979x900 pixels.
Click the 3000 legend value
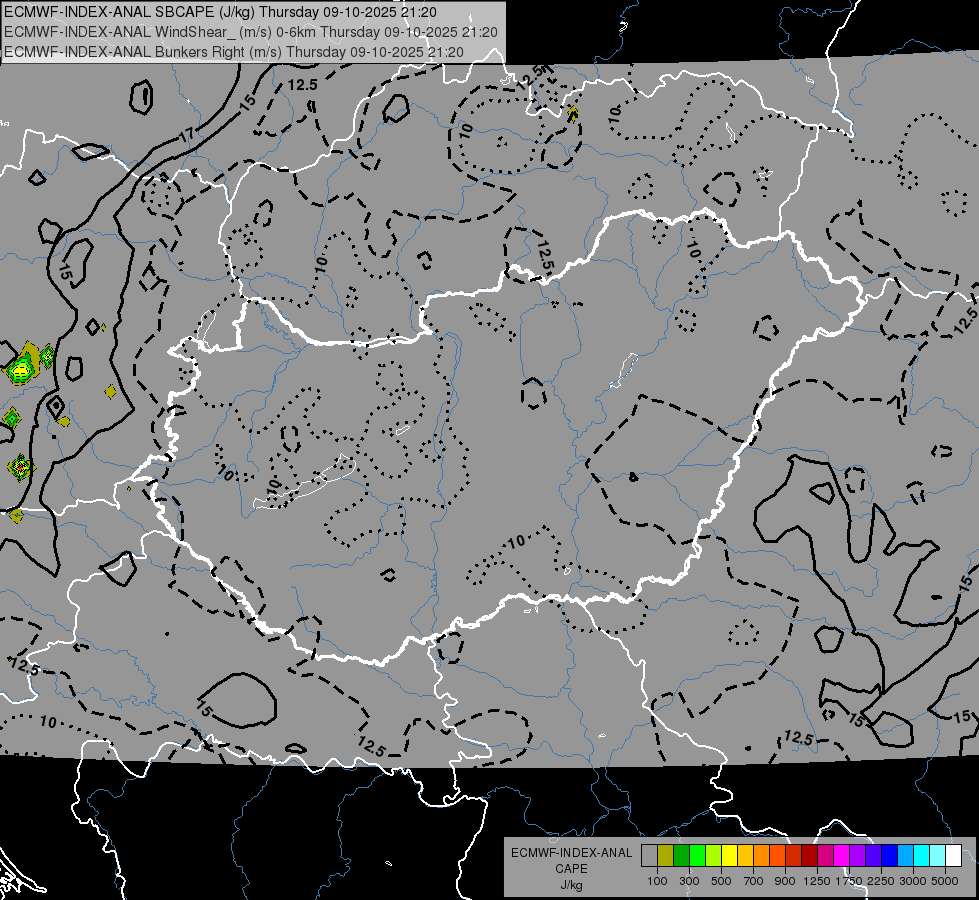point(913,881)
